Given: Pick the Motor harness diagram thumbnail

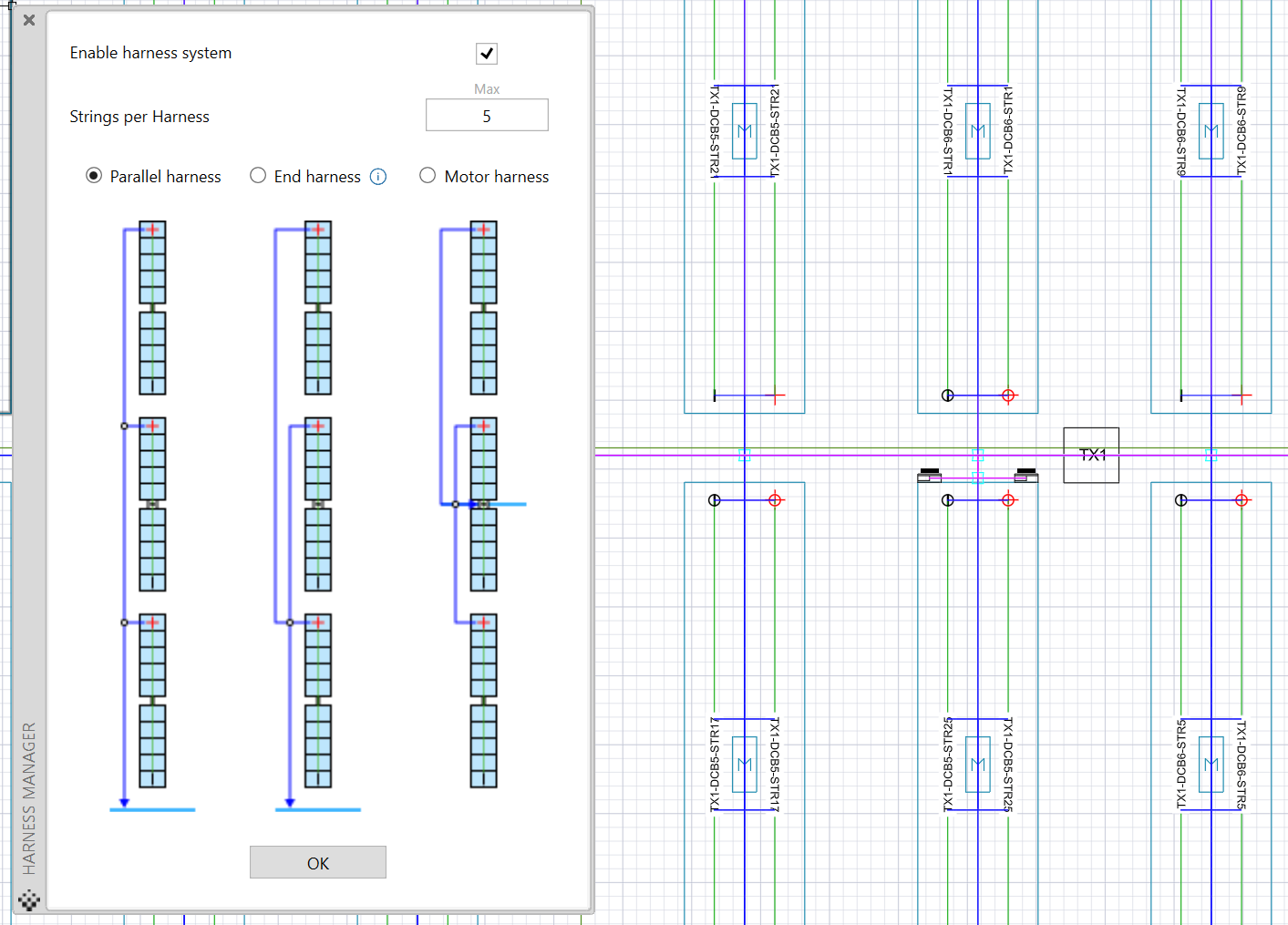Looking at the screenshot, I should tap(481, 505).
